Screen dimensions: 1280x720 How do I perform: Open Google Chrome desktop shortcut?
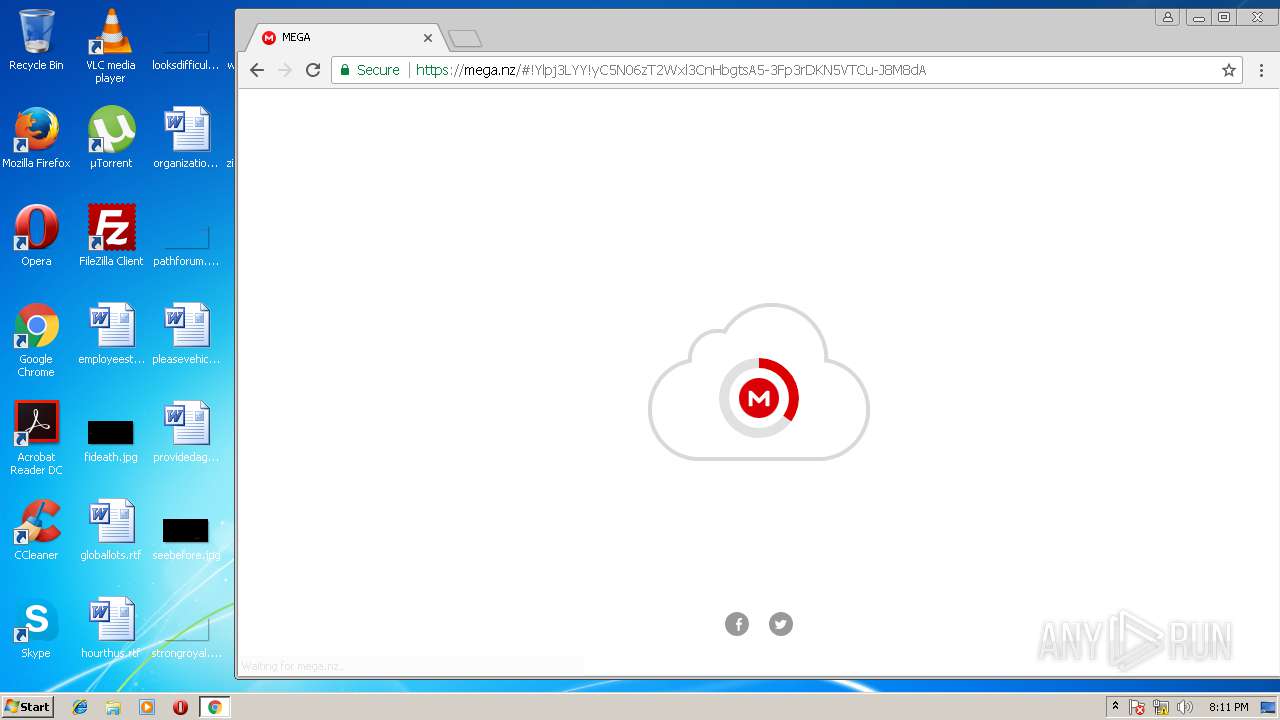click(x=36, y=340)
